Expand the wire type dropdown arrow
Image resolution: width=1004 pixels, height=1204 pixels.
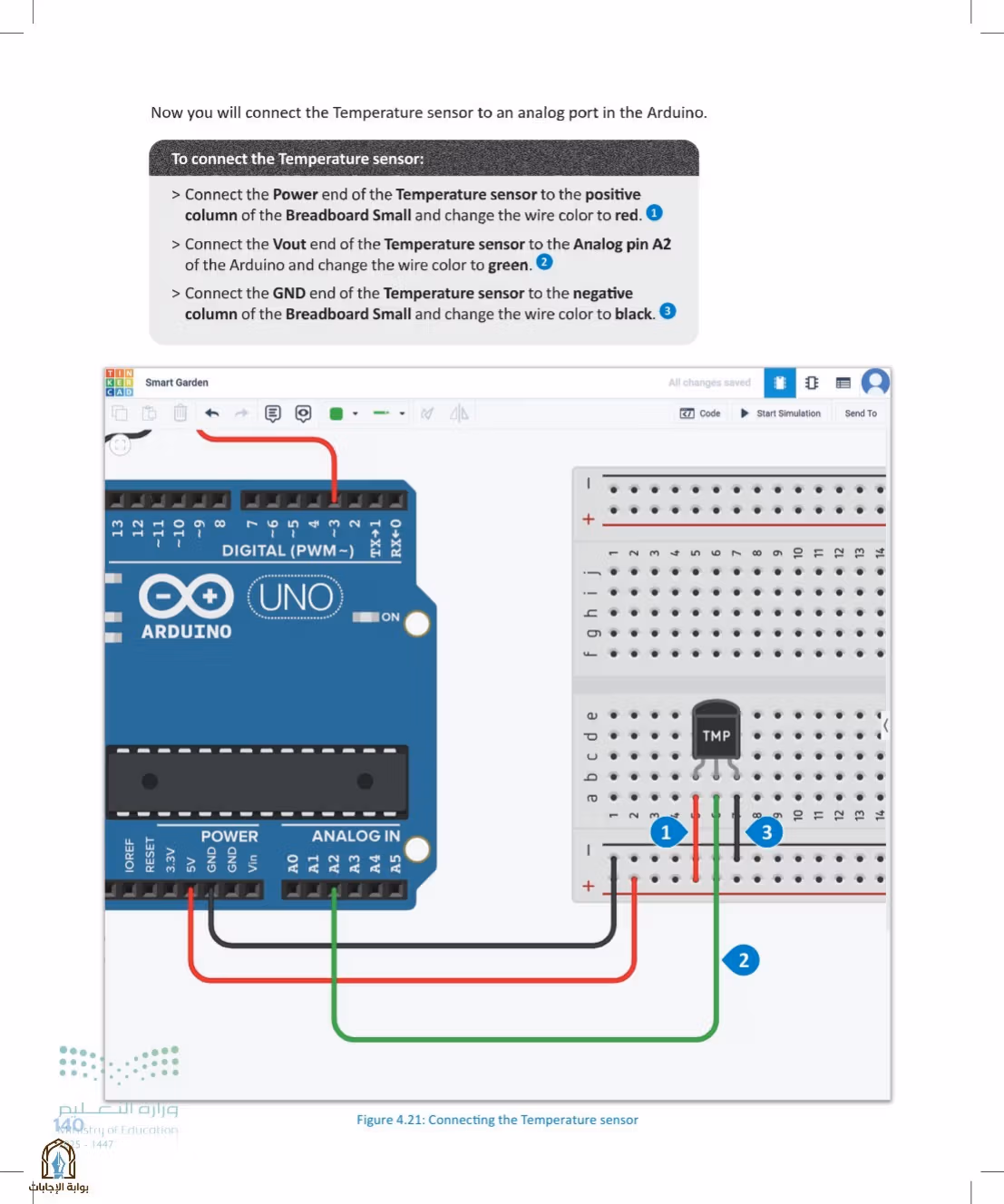(x=402, y=413)
